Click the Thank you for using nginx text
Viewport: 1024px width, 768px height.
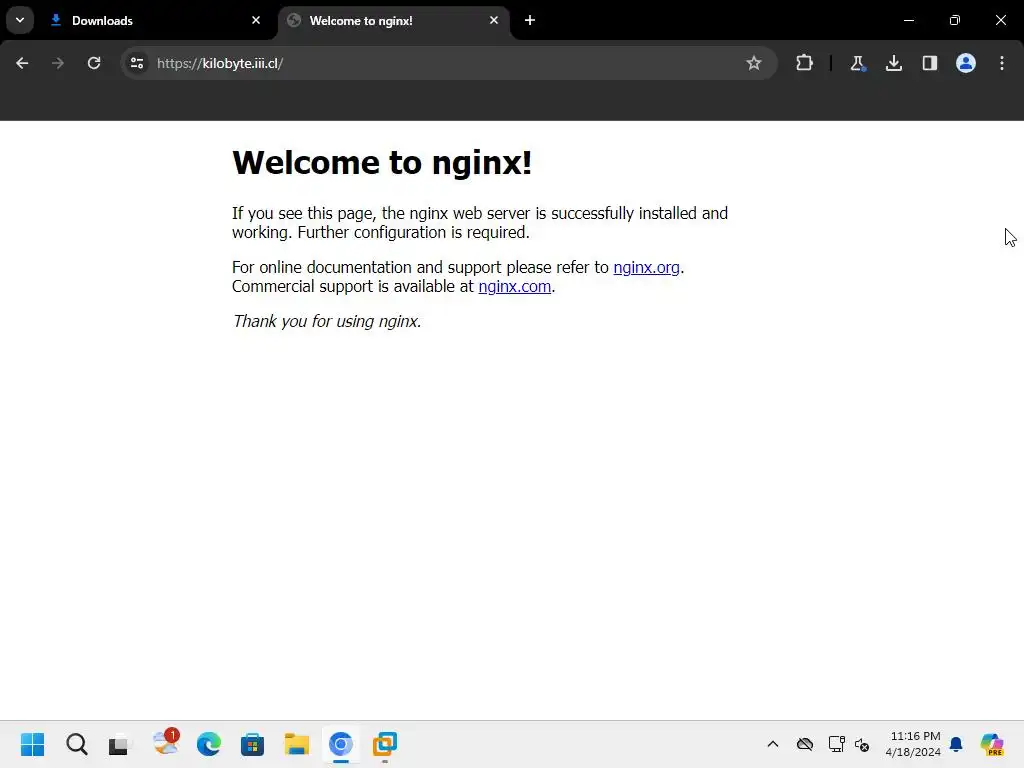(327, 321)
